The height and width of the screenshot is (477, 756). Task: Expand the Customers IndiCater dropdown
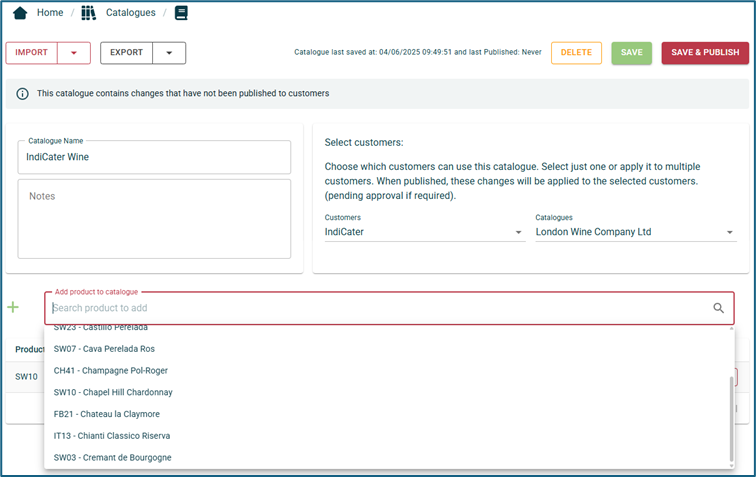(x=425, y=232)
